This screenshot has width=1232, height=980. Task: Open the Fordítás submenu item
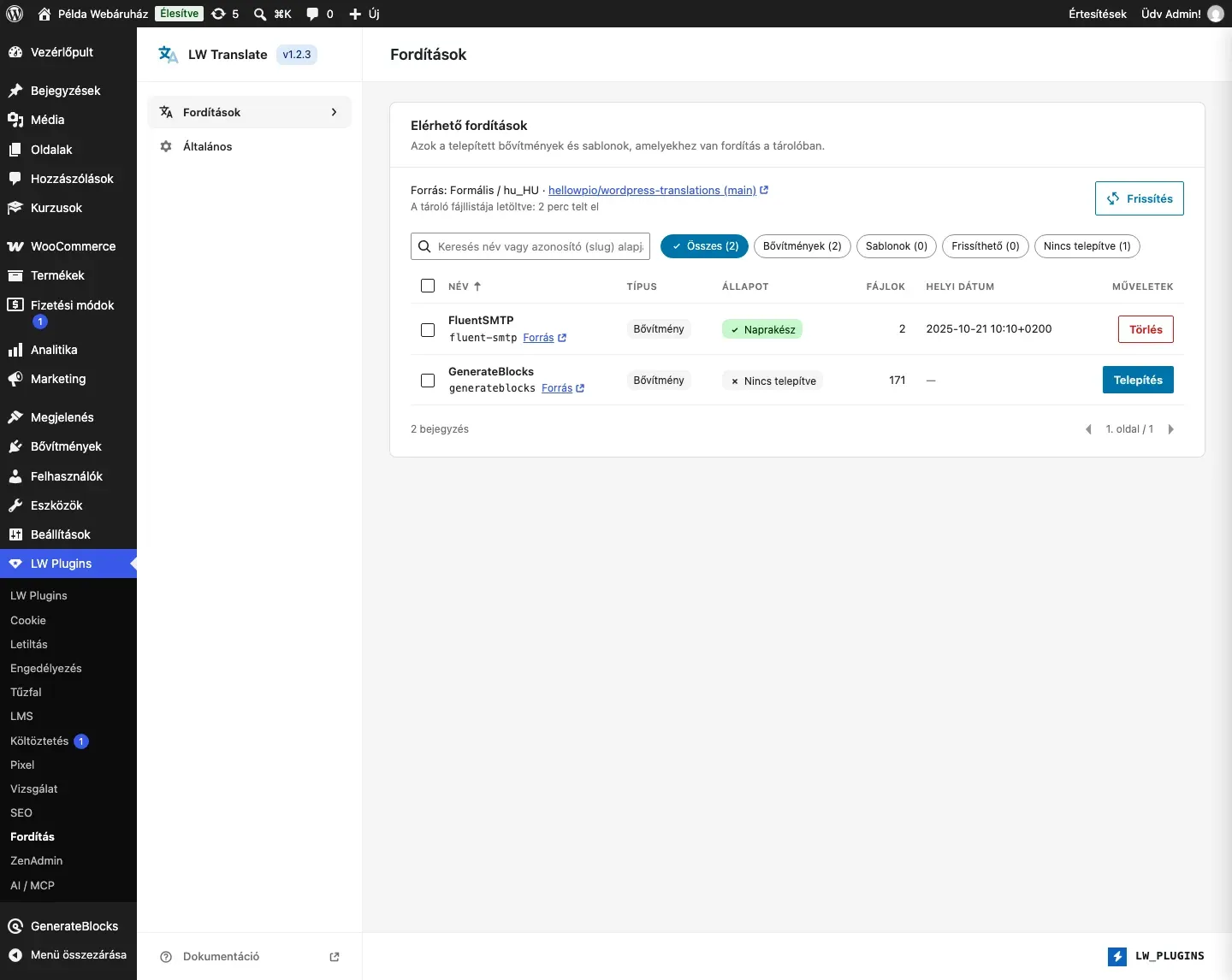[33, 836]
